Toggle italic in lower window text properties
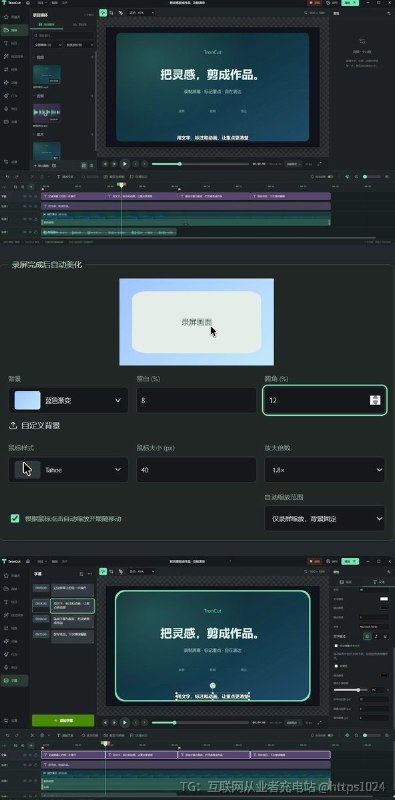This screenshot has width=395, height=800. [x=376, y=636]
